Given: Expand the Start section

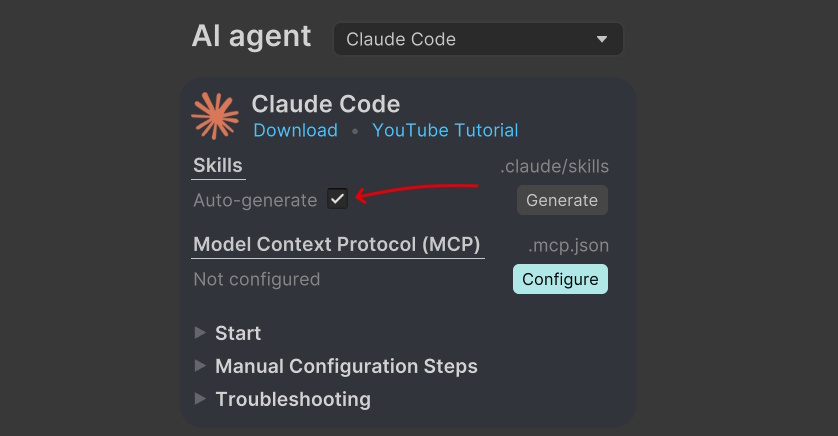Looking at the screenshot, I should pos(238,333).
